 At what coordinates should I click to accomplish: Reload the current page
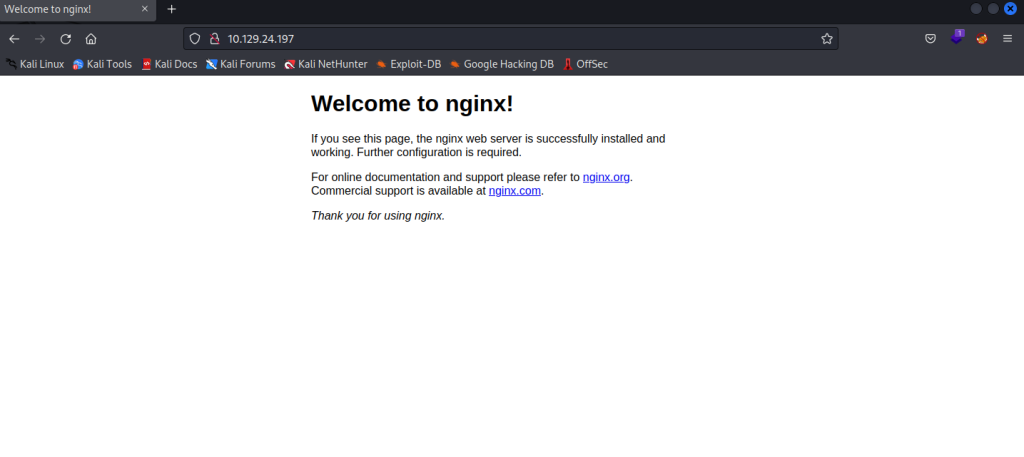66,39
